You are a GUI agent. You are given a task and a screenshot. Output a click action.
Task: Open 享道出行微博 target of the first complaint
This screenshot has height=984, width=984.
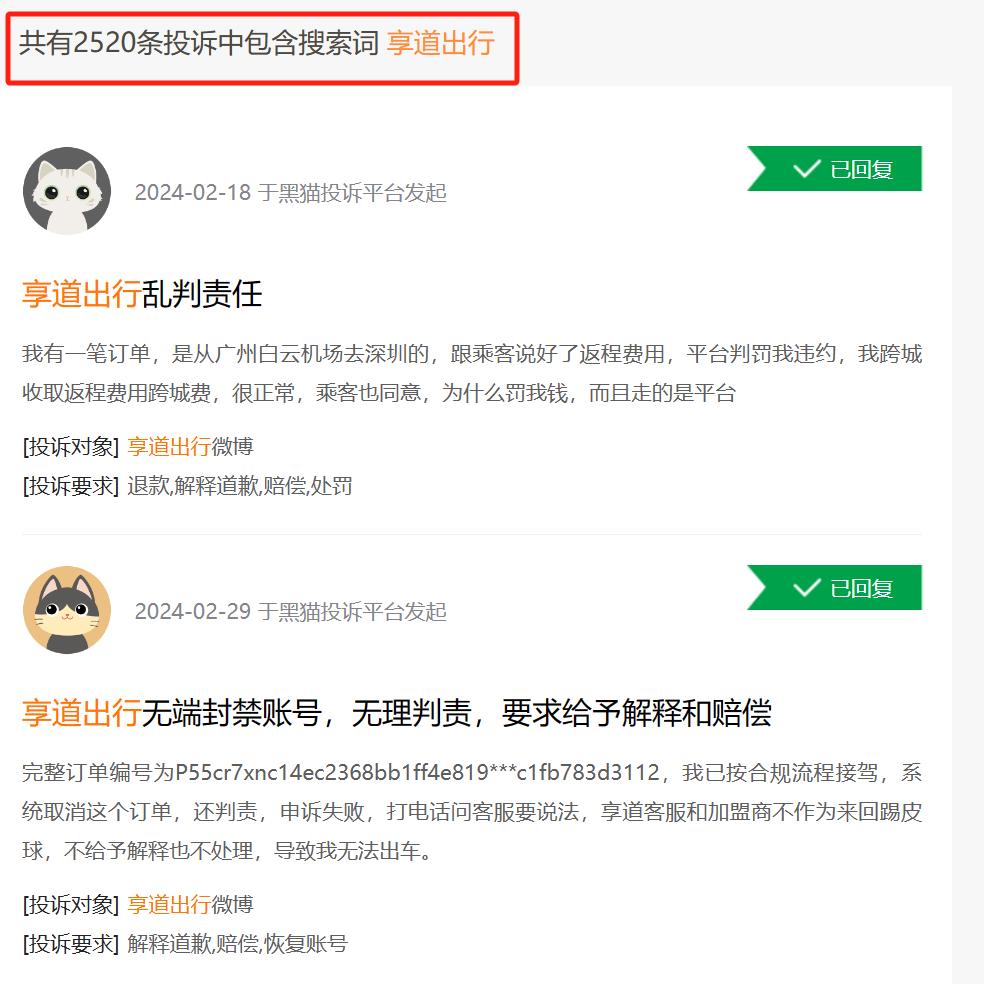coord(190,447)
